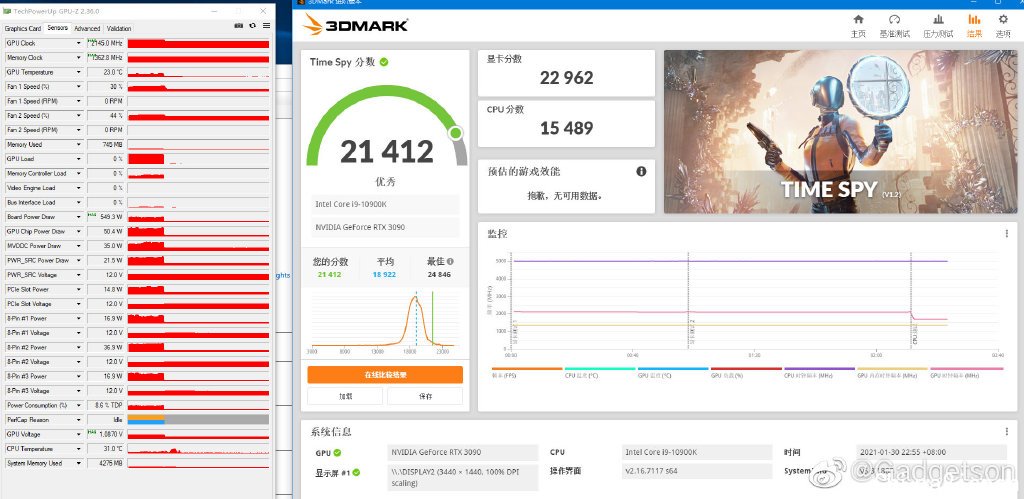Click GPU Voltage value 1.0870 V
This screenshot has height=499, width=1024.
click(x=105, y=434)
